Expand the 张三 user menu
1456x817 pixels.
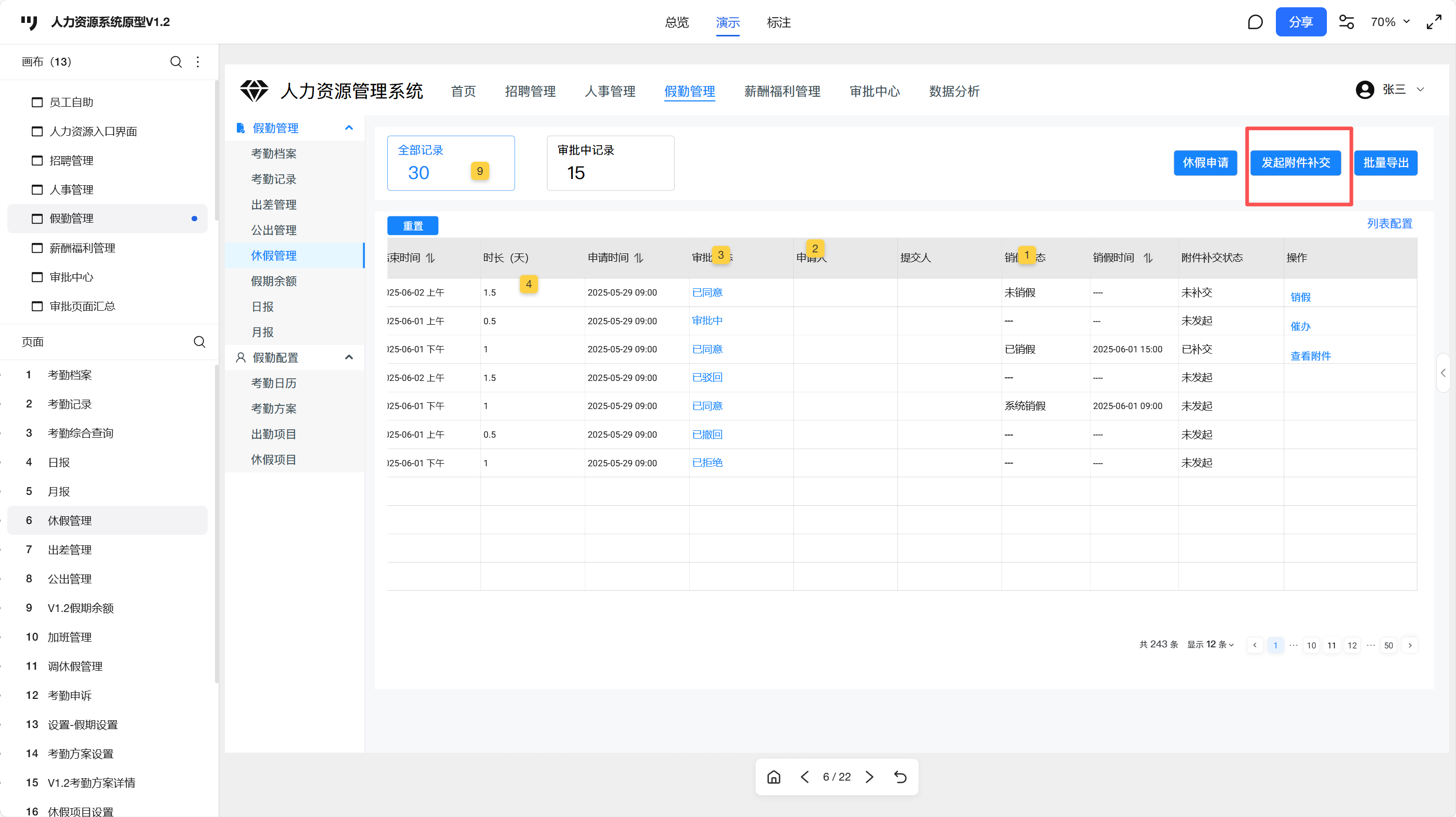1420,90
